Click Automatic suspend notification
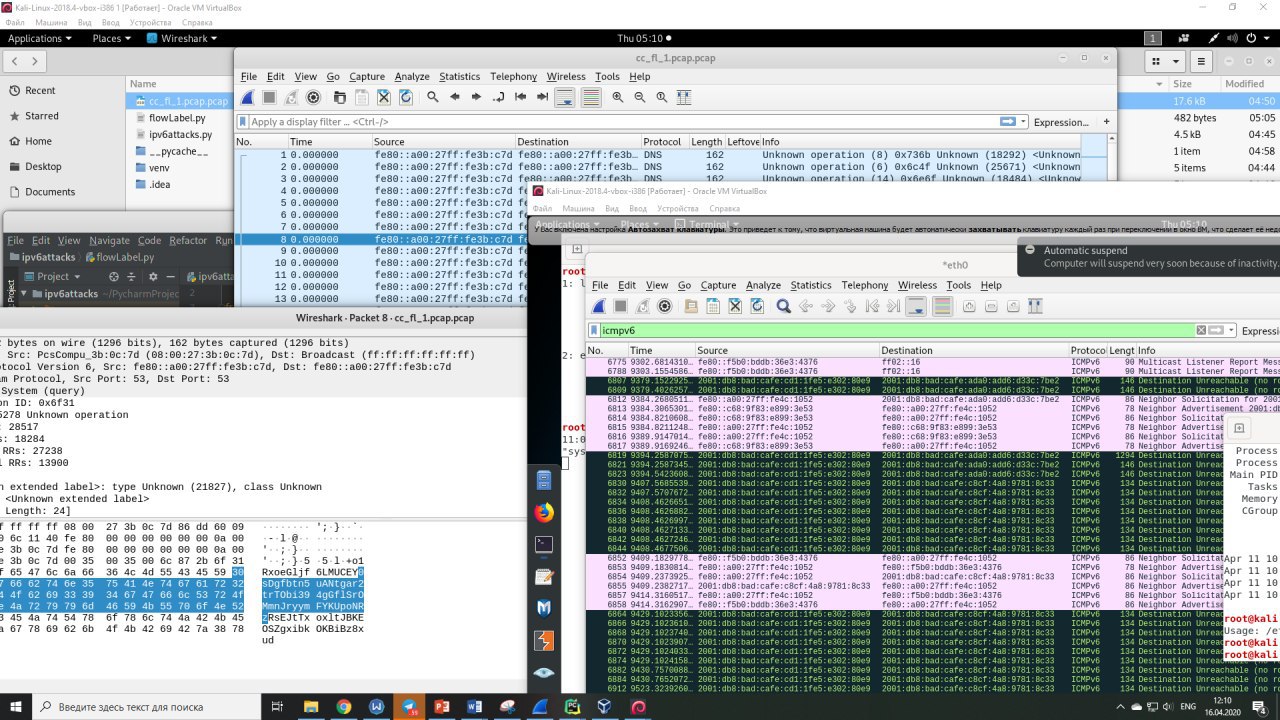Viewport: 1280px width, 720px height. pyautogui.click(x=1148, y=257)
